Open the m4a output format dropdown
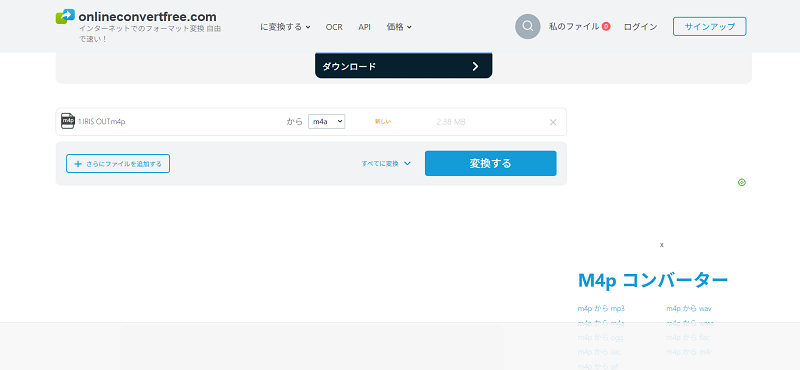 pos(327,121)
